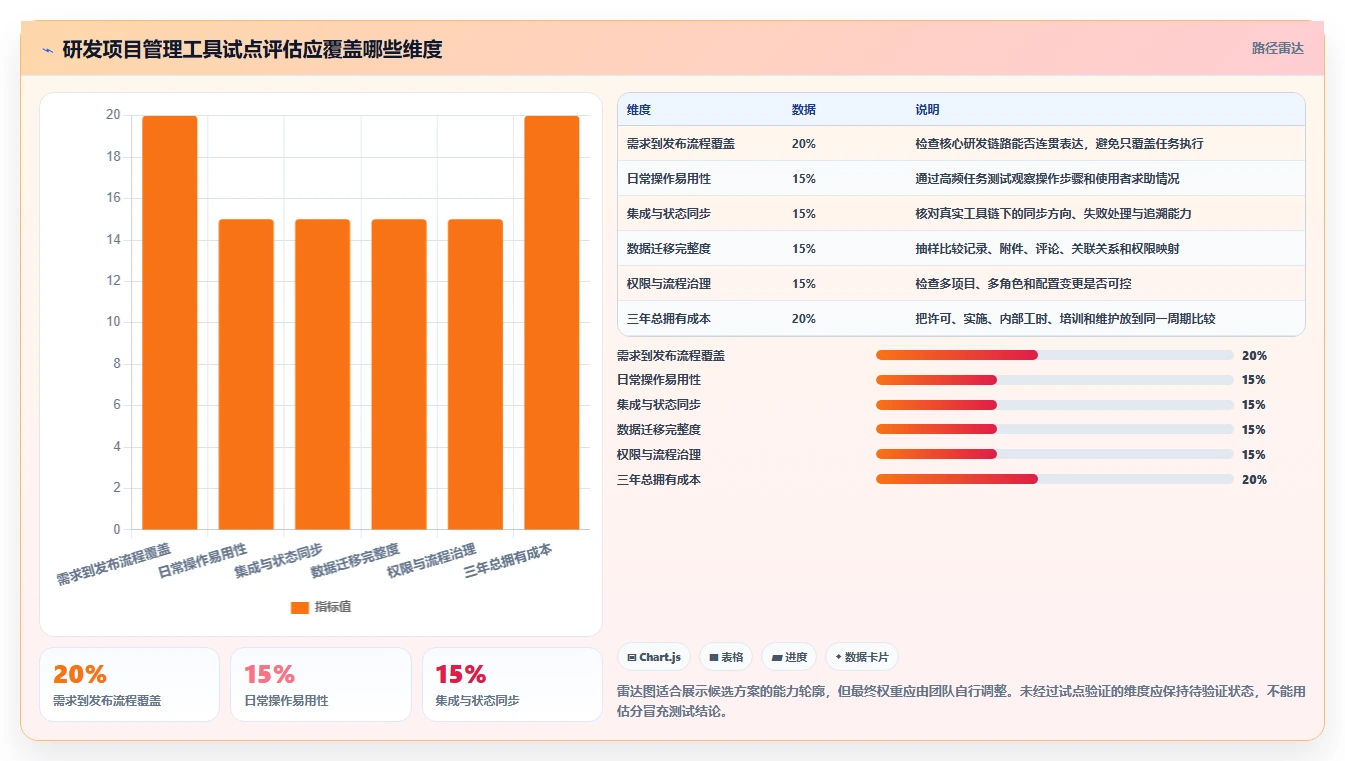The height and width of the screenshot is (761, 1345).
Task: Click the 日常操作易用性 bar in the chart
Action: coord(246,374)
